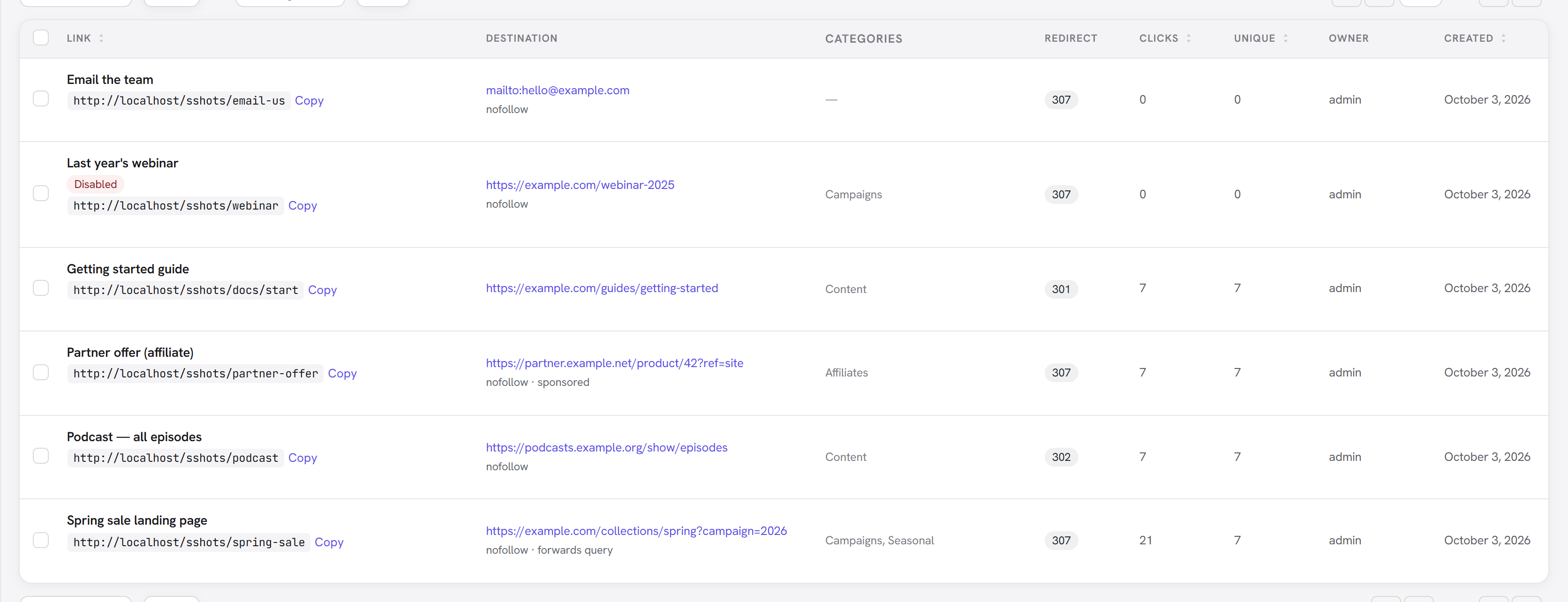This screenshot has width=1568, height=602.
Task: Open the guides/getting-started destination link
Action: [x=602, y=288]
